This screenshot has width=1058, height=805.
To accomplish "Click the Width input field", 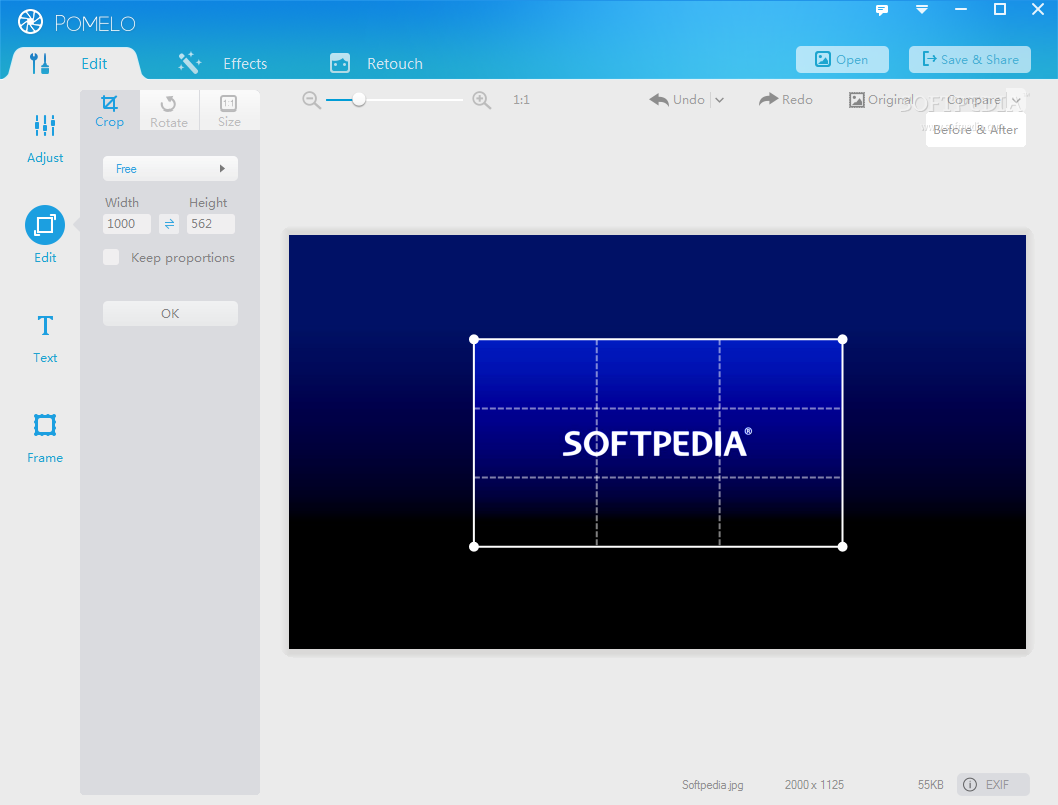I will coord(127,224).
